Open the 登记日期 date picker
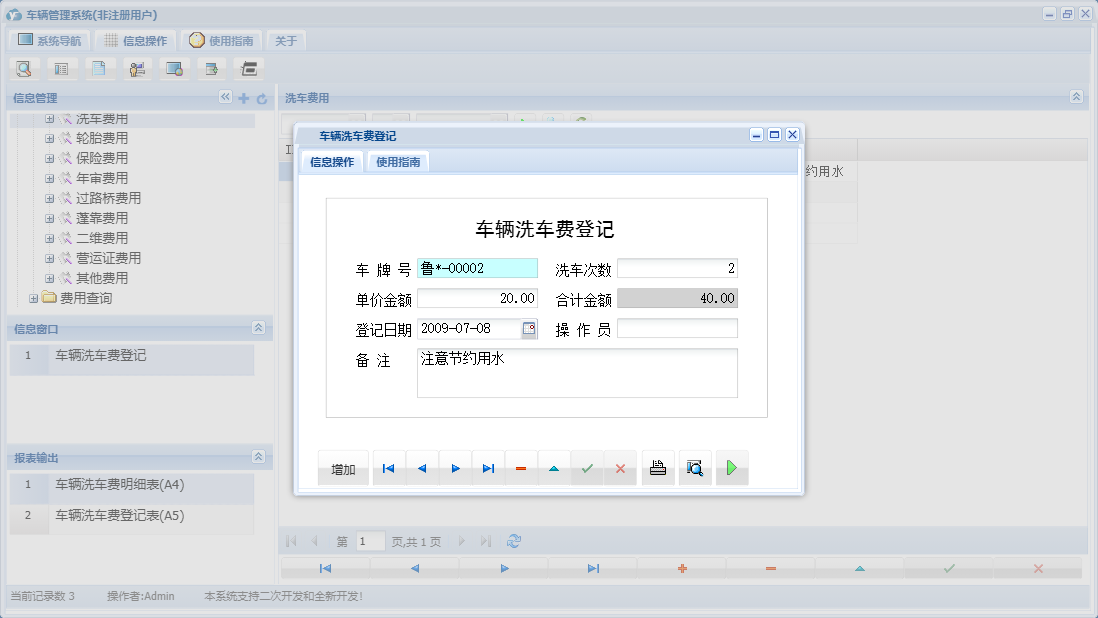 (x=530, y=327)
